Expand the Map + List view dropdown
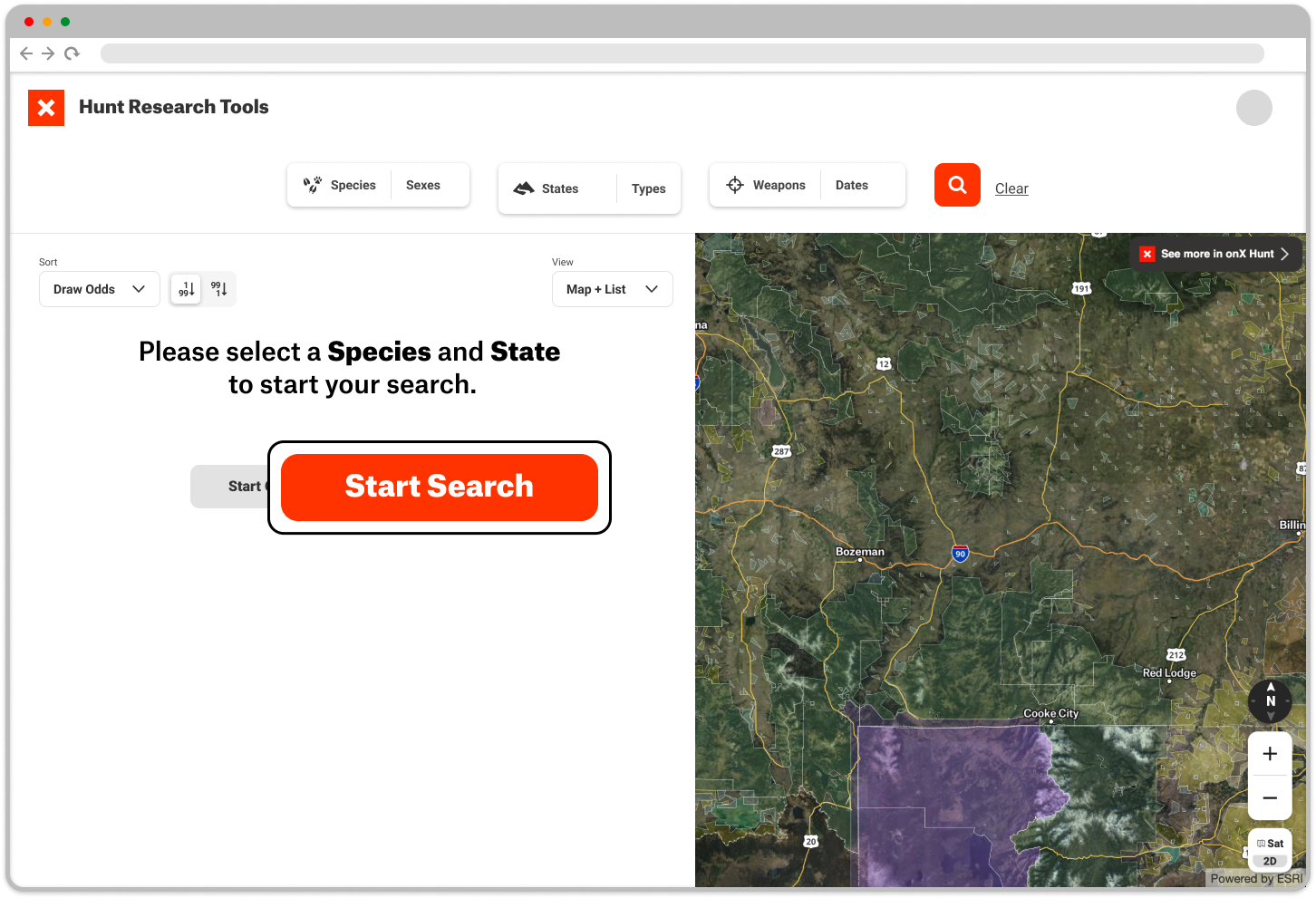This screenshot has width=1316, height=898. tap(613, 289)
